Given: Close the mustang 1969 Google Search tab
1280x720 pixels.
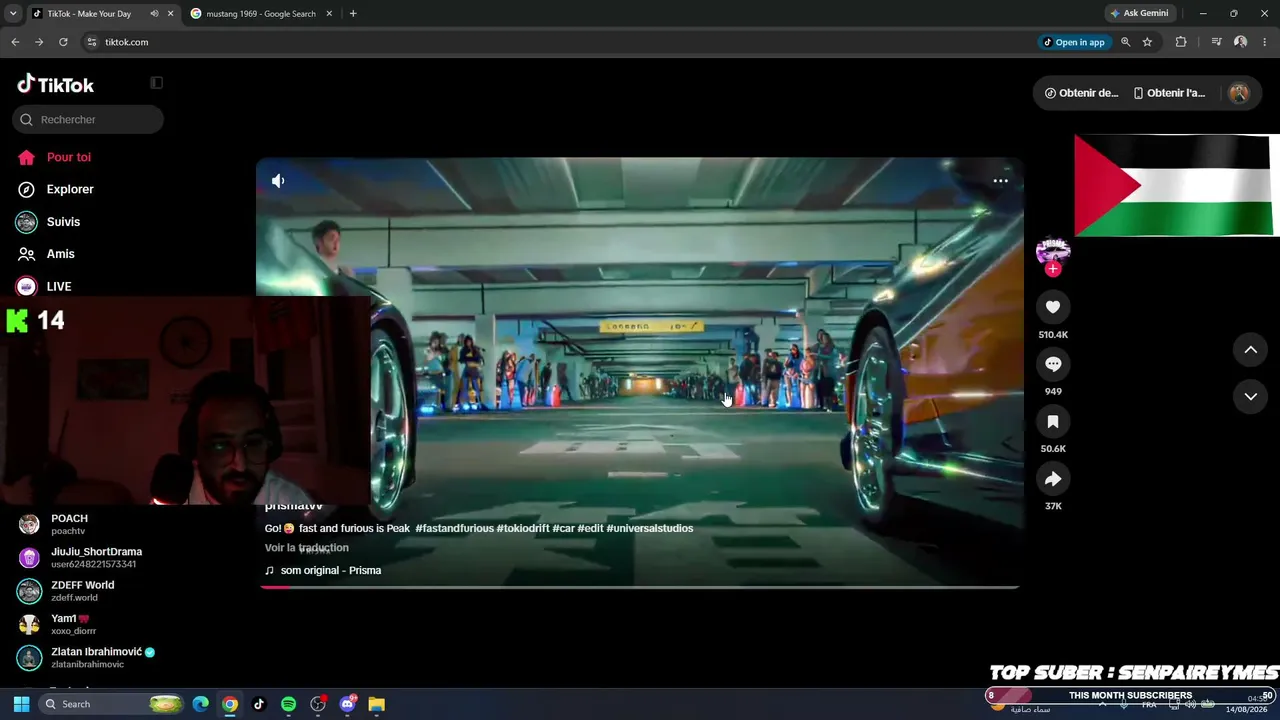Looking at the screenshot, I should click(329, 14).
